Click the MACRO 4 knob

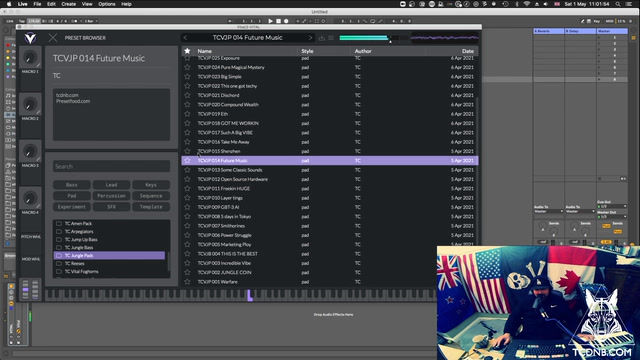point(29,199)
